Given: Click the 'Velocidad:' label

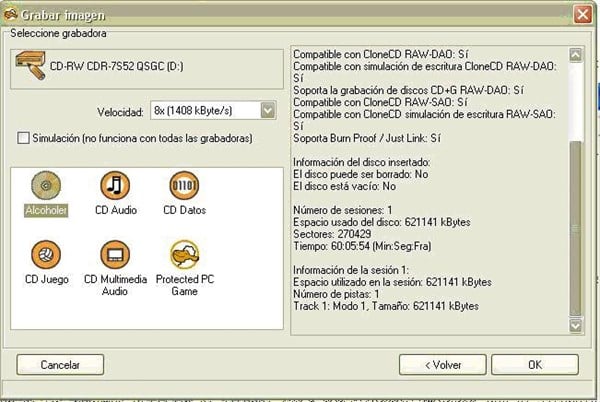Looking at the screenshot, I should click(x=120, y=112).
